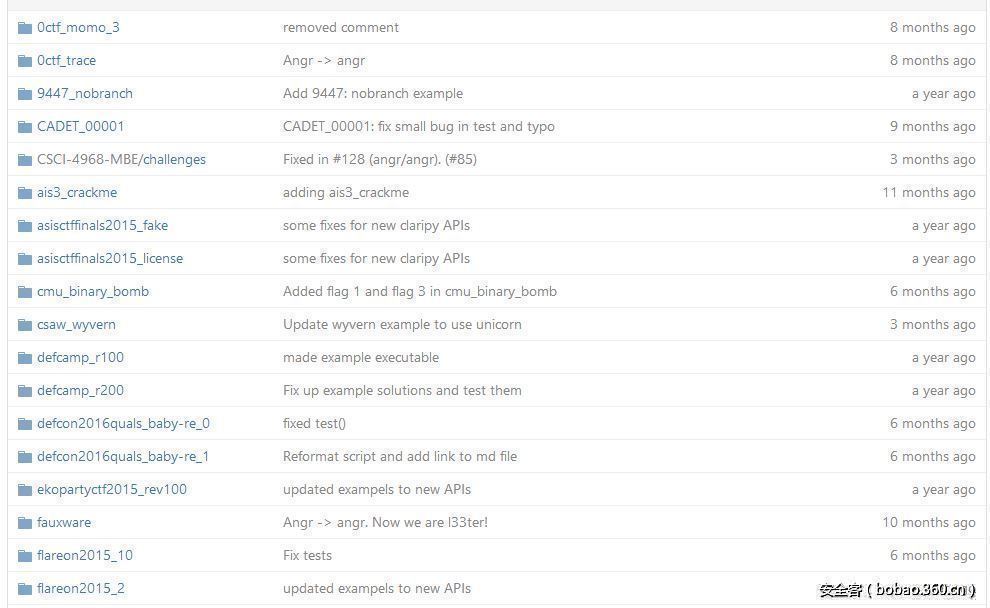The width and height of the screenshot is (990, 608).
Task: Open the CADET_00001 directory link
Action: click(80, 127)
